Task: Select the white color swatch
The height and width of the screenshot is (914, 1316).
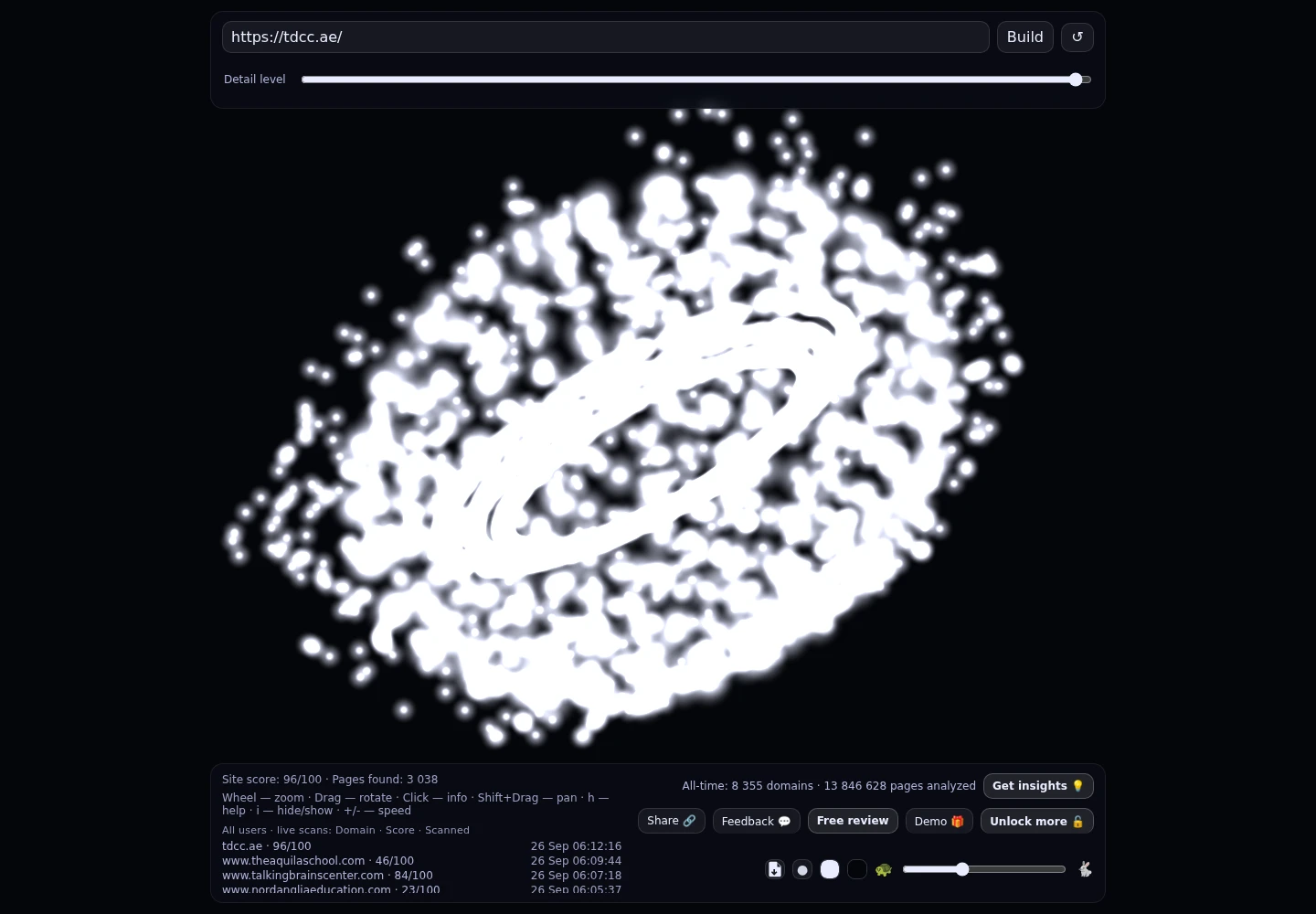Action: [x=830, y=869]
